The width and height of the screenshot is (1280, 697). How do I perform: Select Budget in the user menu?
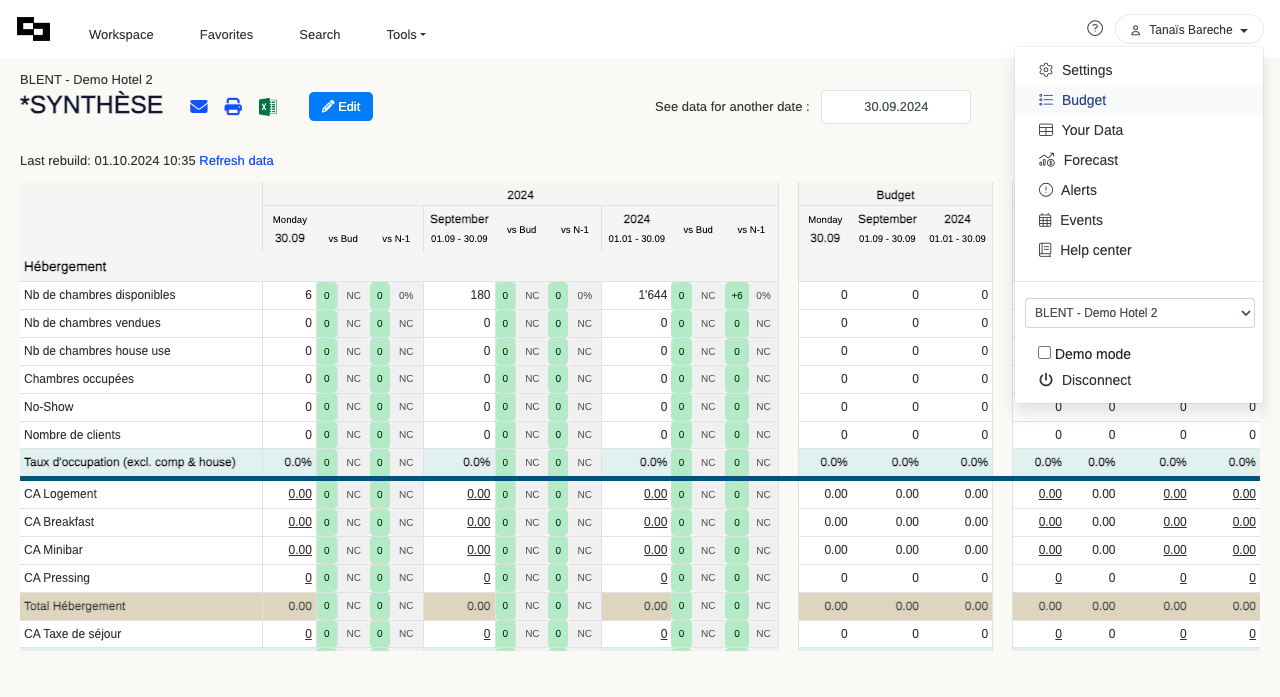[1083, 100]
